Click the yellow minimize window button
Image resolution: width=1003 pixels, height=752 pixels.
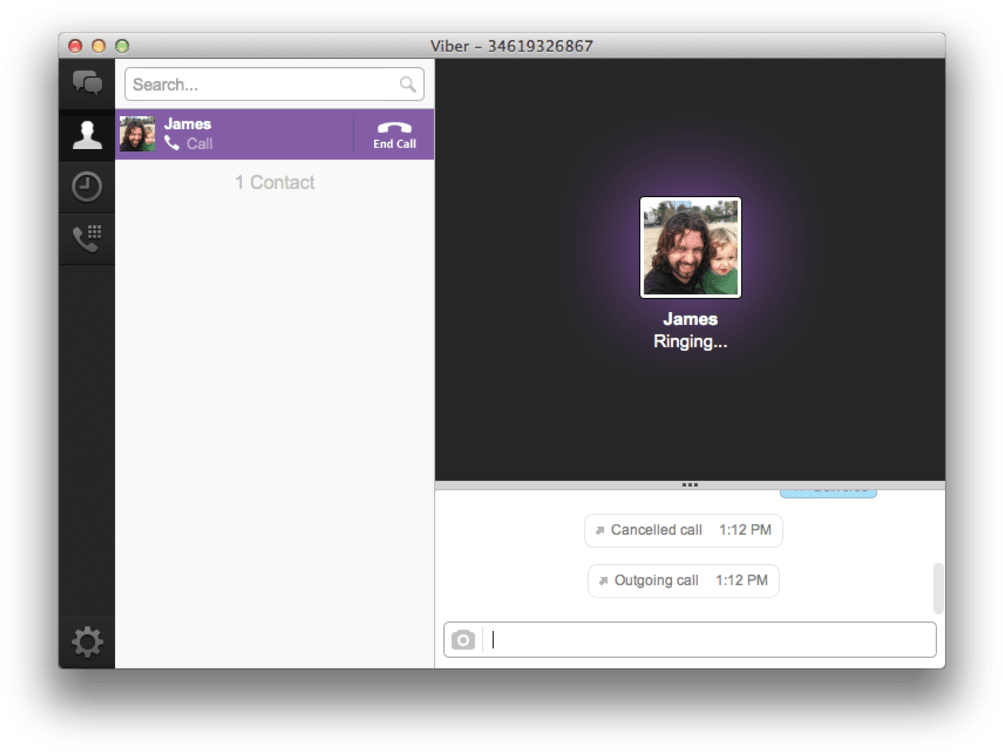(x=98, y=46)
